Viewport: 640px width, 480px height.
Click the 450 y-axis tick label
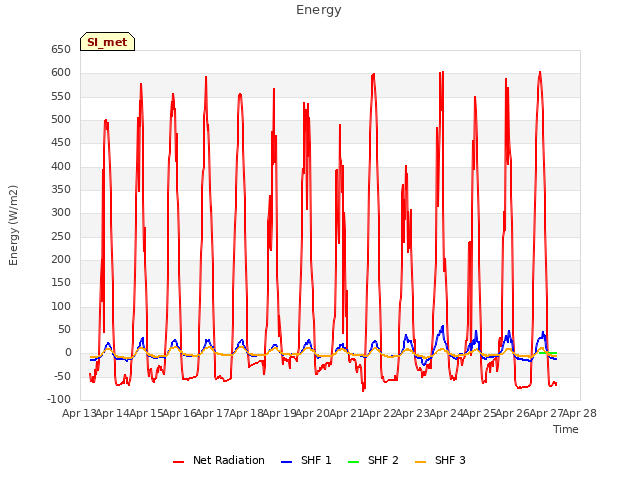[61, 143]
